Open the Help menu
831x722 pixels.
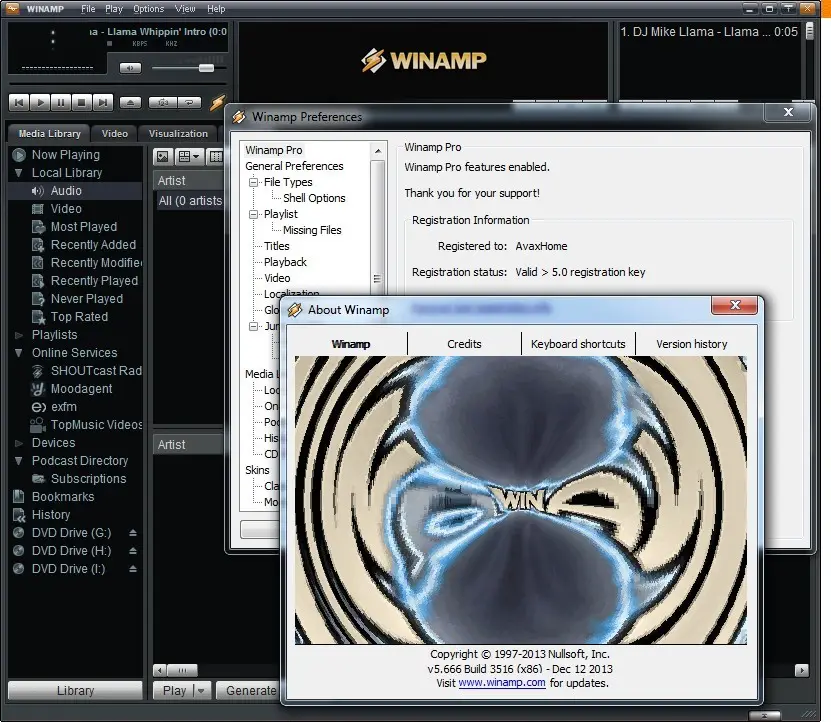(216, 9)
